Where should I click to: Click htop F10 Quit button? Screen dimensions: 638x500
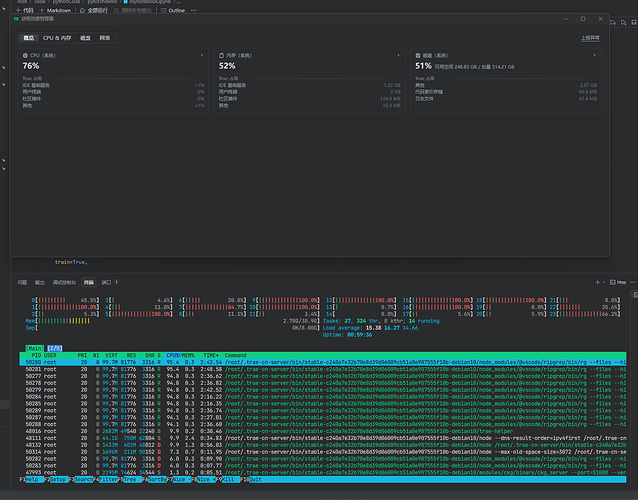tap(251, 480)
